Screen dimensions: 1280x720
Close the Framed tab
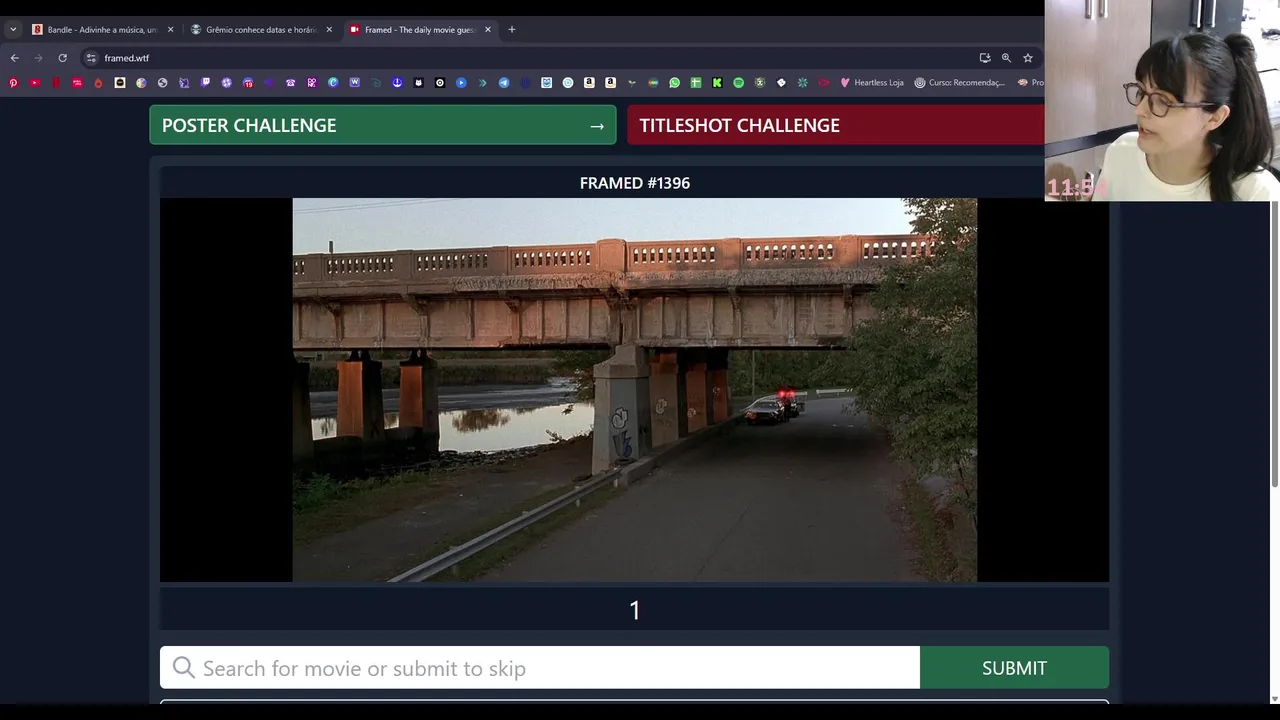[488, 30]
